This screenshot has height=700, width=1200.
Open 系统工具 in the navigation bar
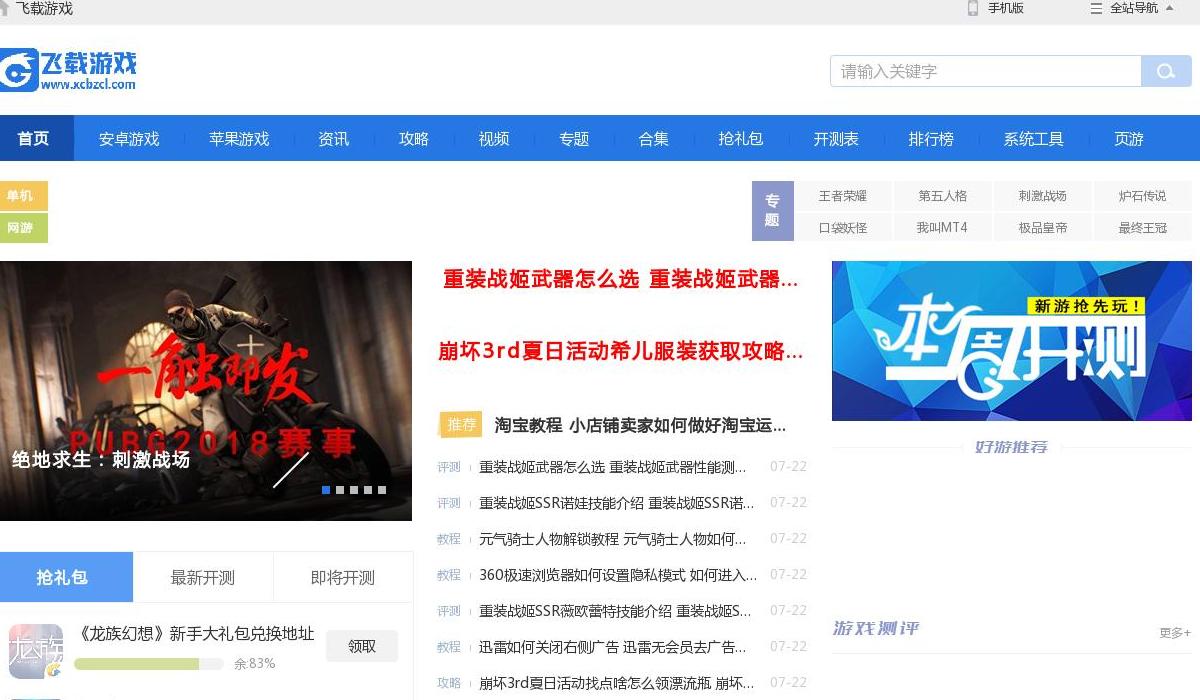click(1033, 139)
